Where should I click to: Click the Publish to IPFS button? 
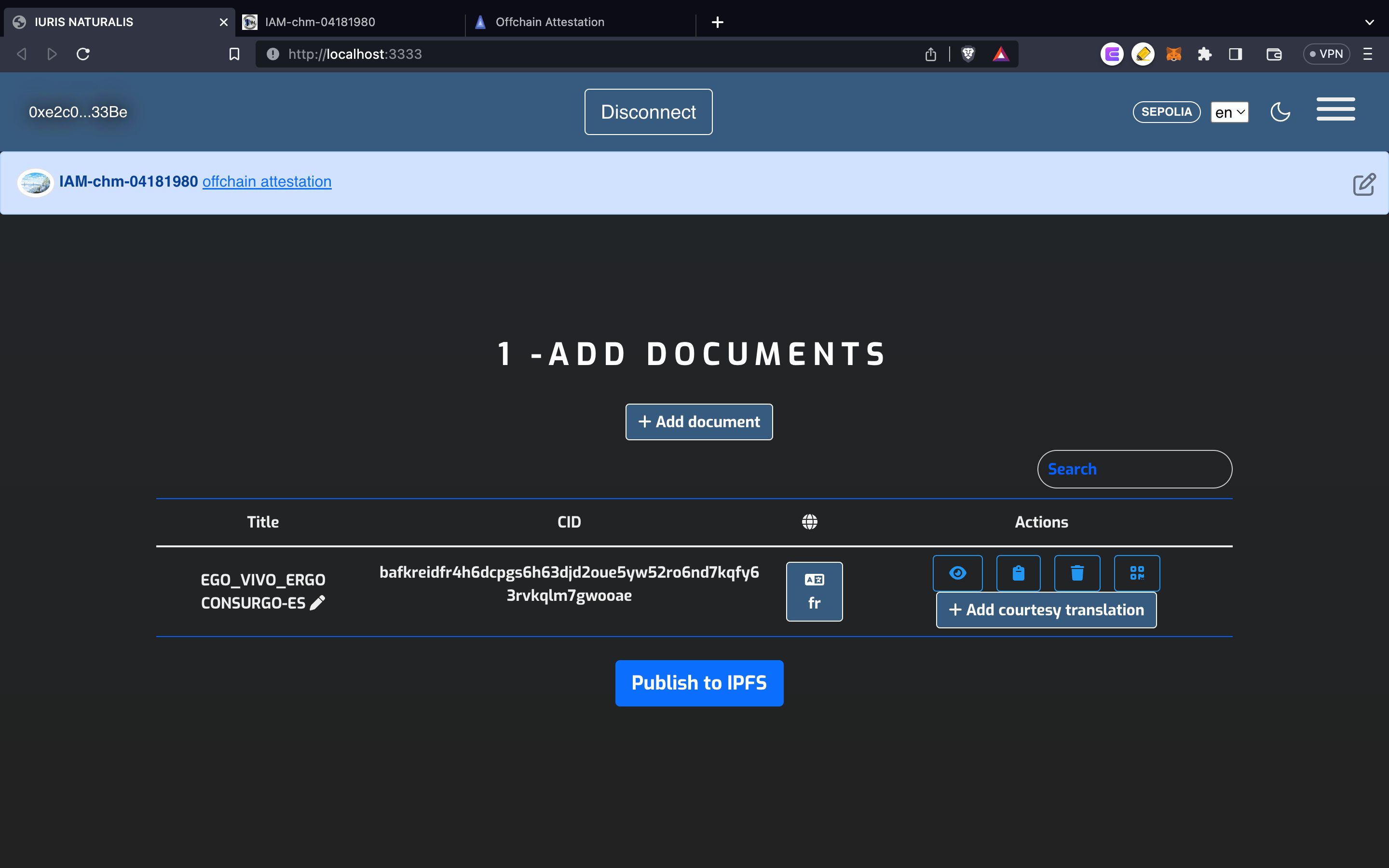699,682
